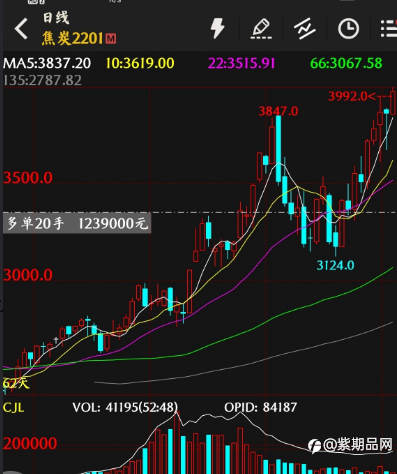This screenshot has height=474, width=397.
Task: Tap the OPID: 84187 open interest readout
Action: click(260, 407)
